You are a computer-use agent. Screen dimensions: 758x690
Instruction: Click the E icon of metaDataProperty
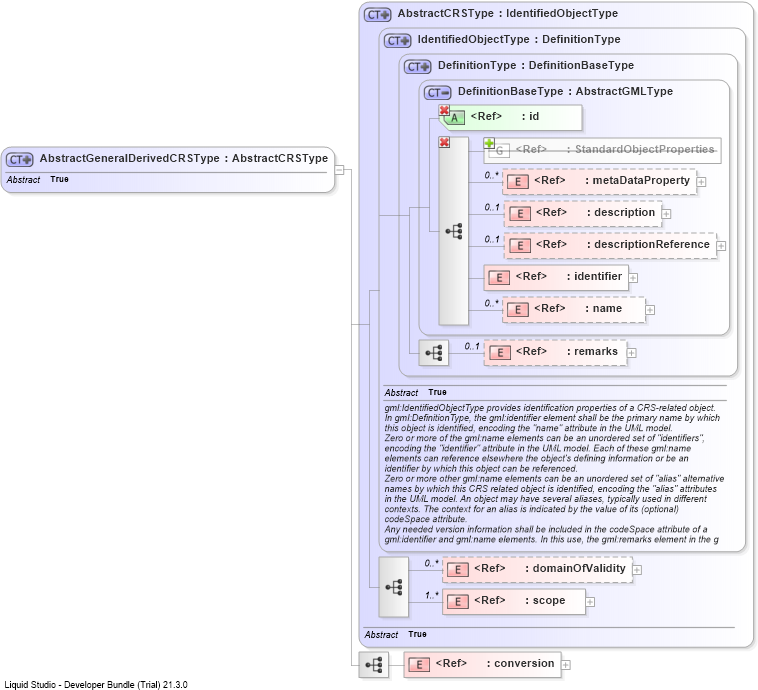[518, 182]
